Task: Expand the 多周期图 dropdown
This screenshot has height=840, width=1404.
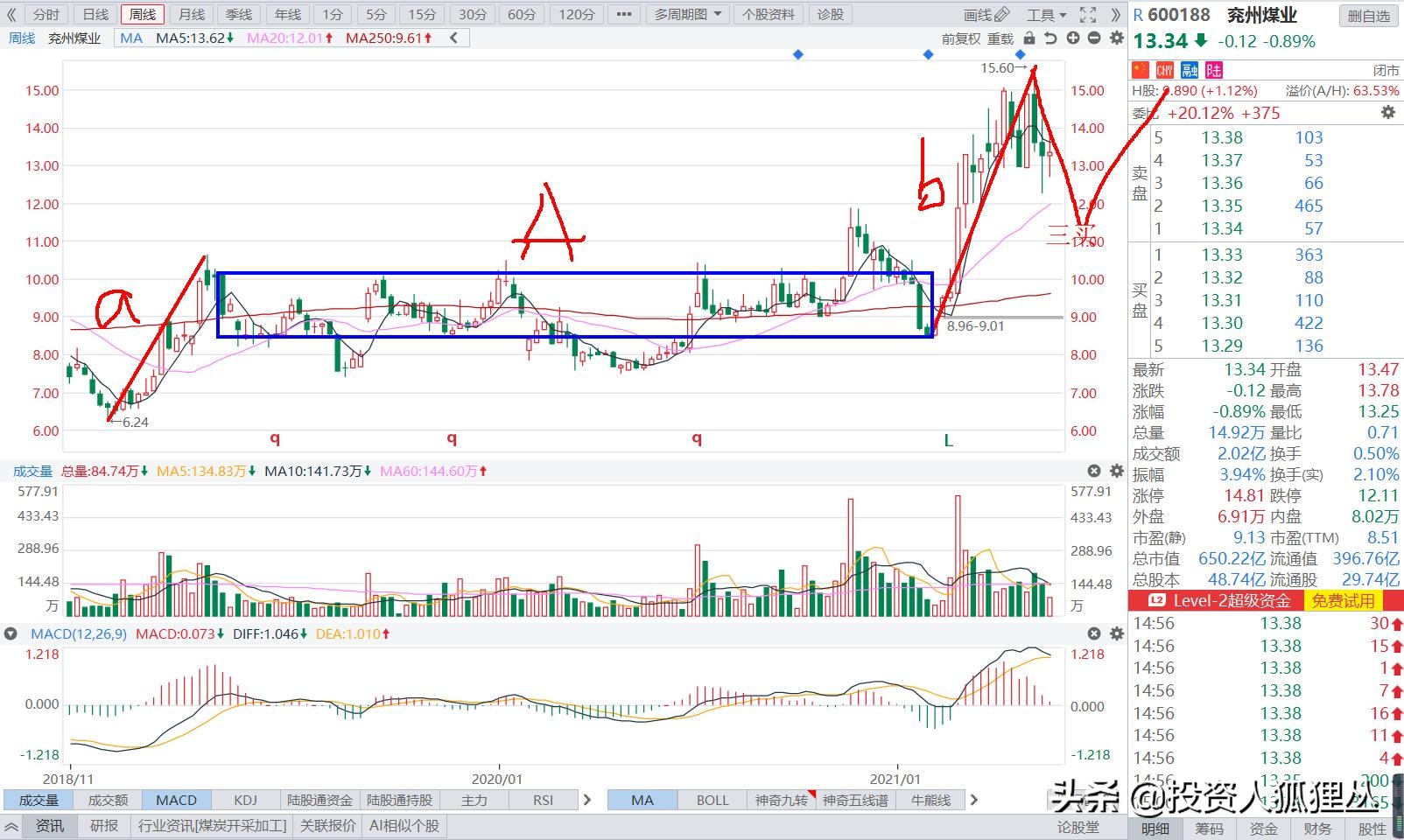Action: click(688, 15)
